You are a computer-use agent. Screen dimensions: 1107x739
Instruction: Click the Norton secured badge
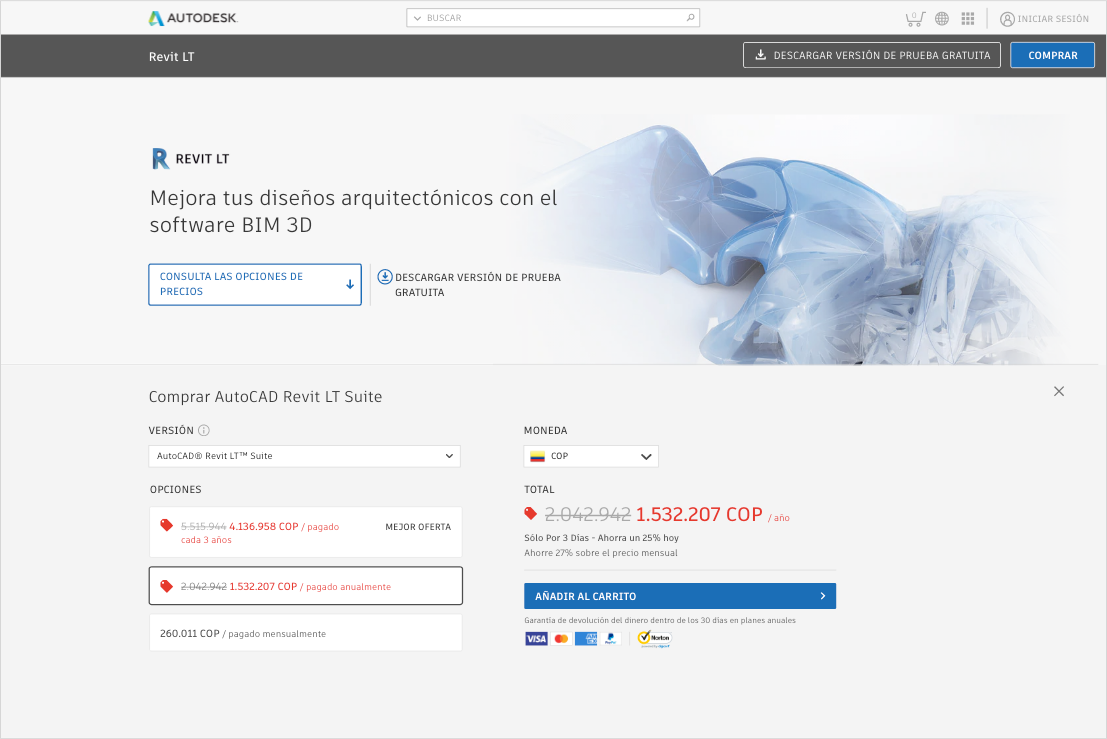pos(654,639)
